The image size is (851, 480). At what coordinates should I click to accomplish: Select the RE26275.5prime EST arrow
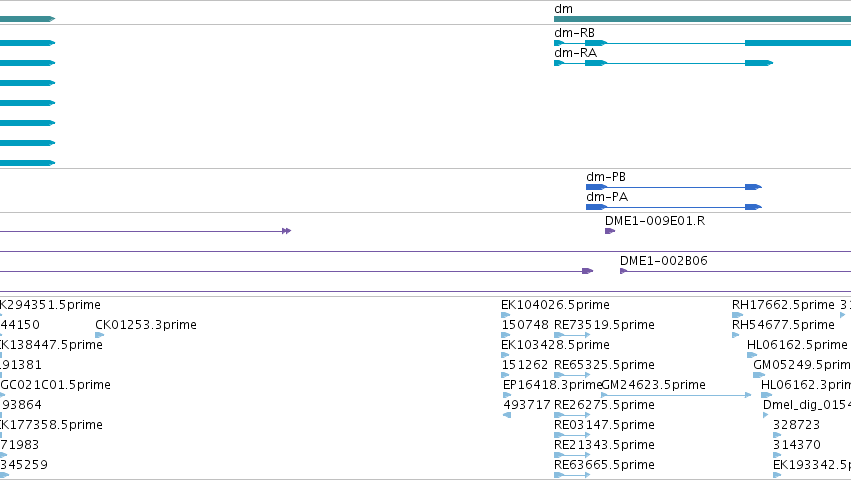pos(572,415)
